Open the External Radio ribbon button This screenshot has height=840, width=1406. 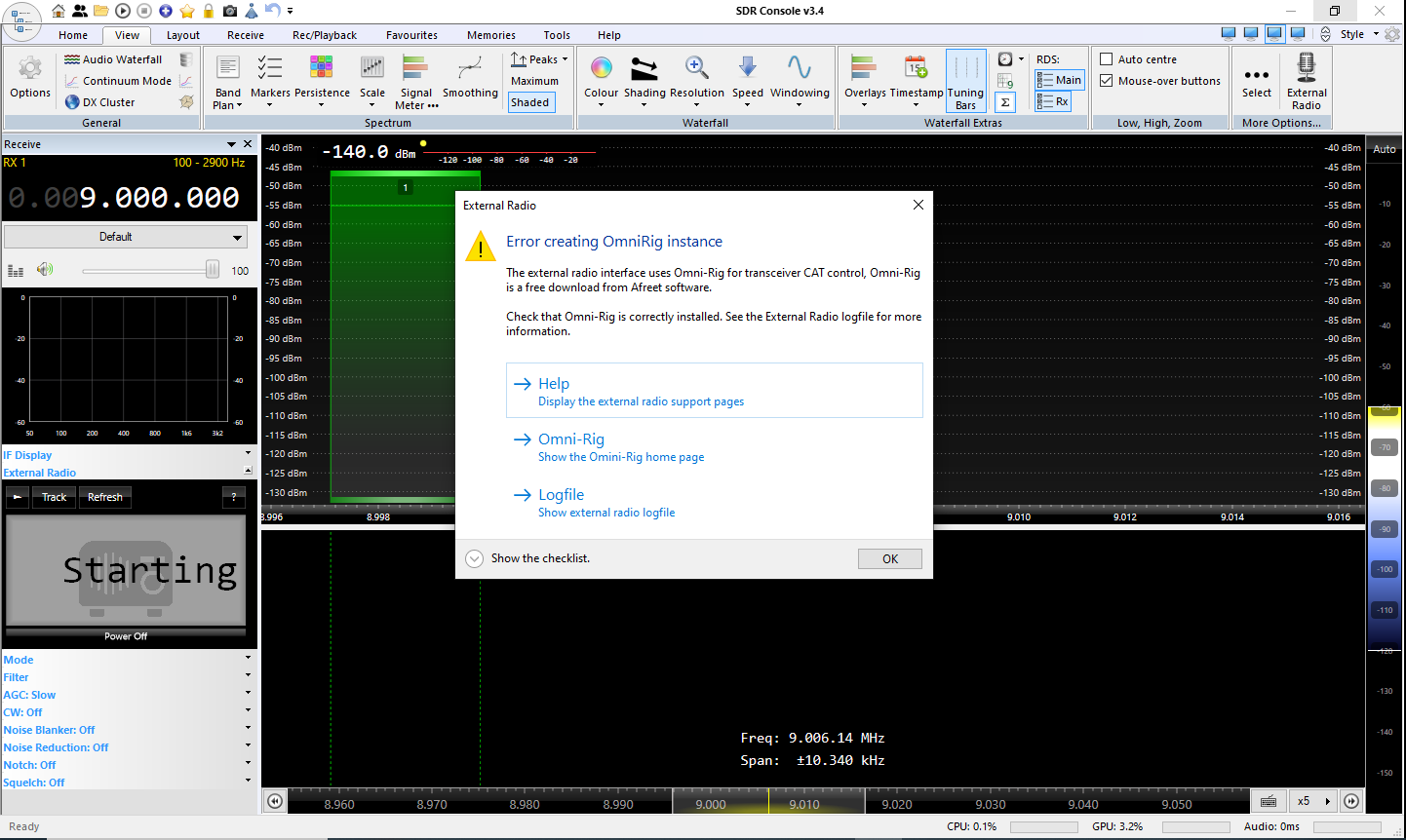pyautogui.click(x=1306, y=80)
